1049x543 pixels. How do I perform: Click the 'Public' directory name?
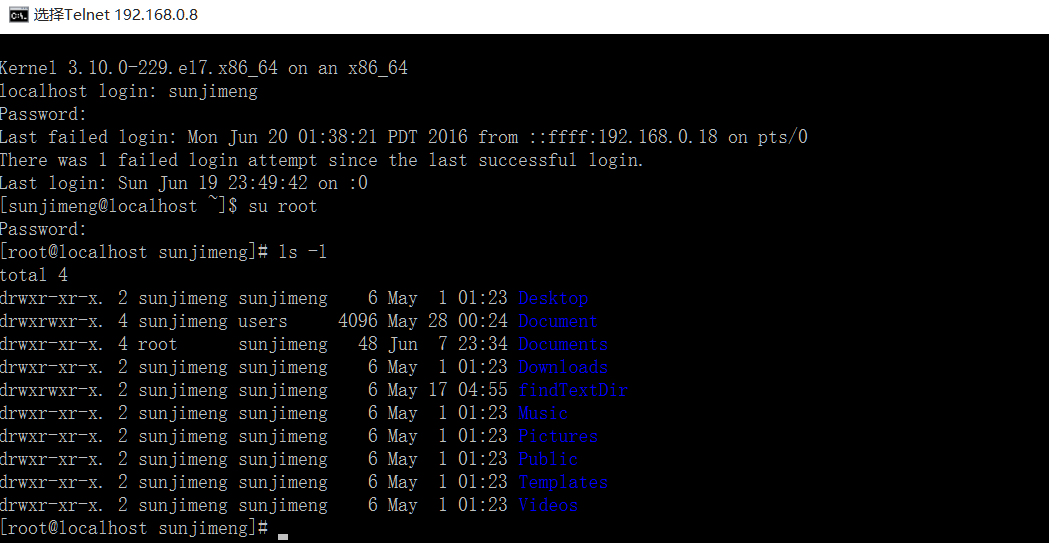pyautogui.click(x=547, y=459)
